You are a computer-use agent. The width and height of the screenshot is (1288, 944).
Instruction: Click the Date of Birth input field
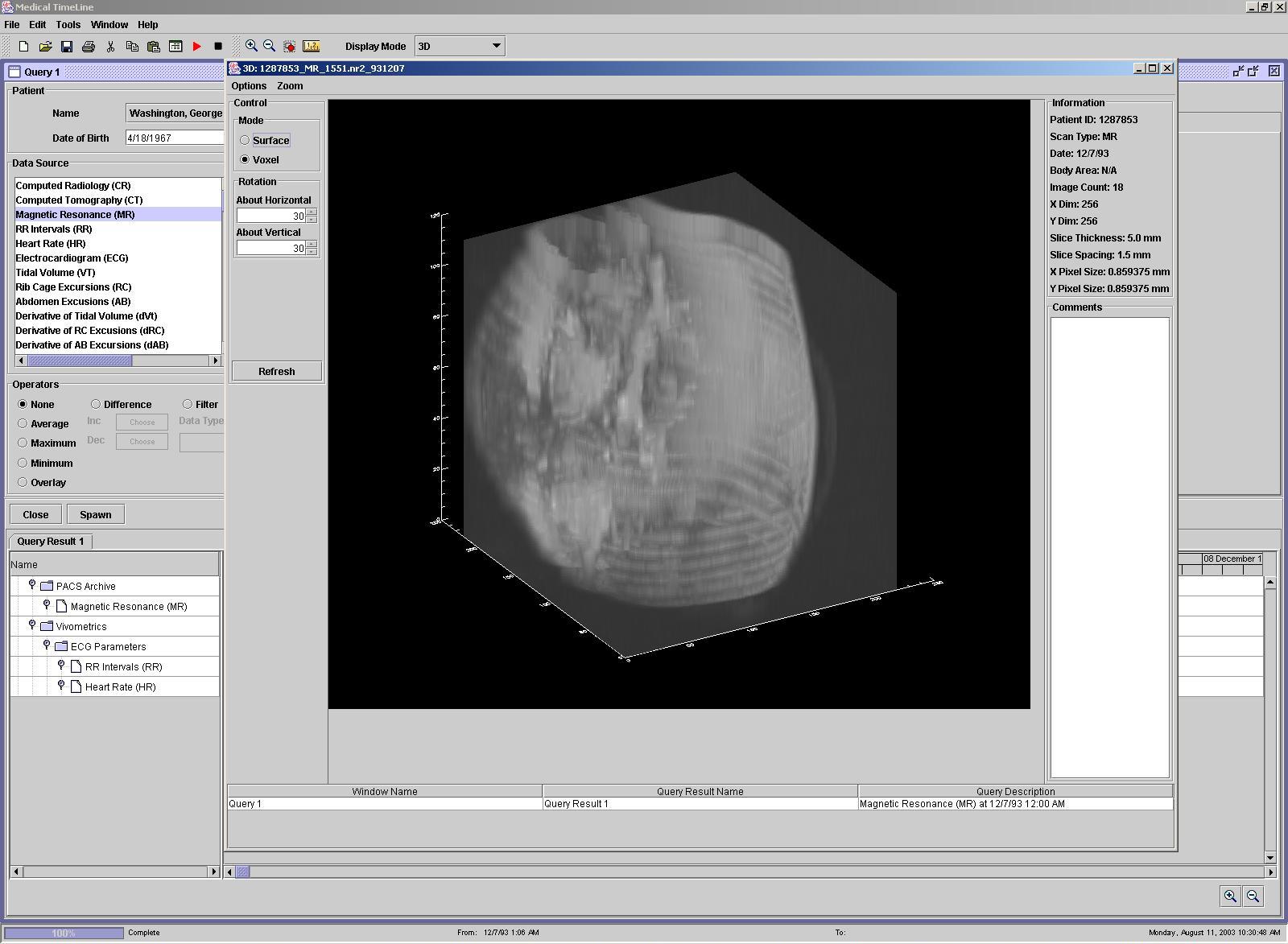[175, 138]
